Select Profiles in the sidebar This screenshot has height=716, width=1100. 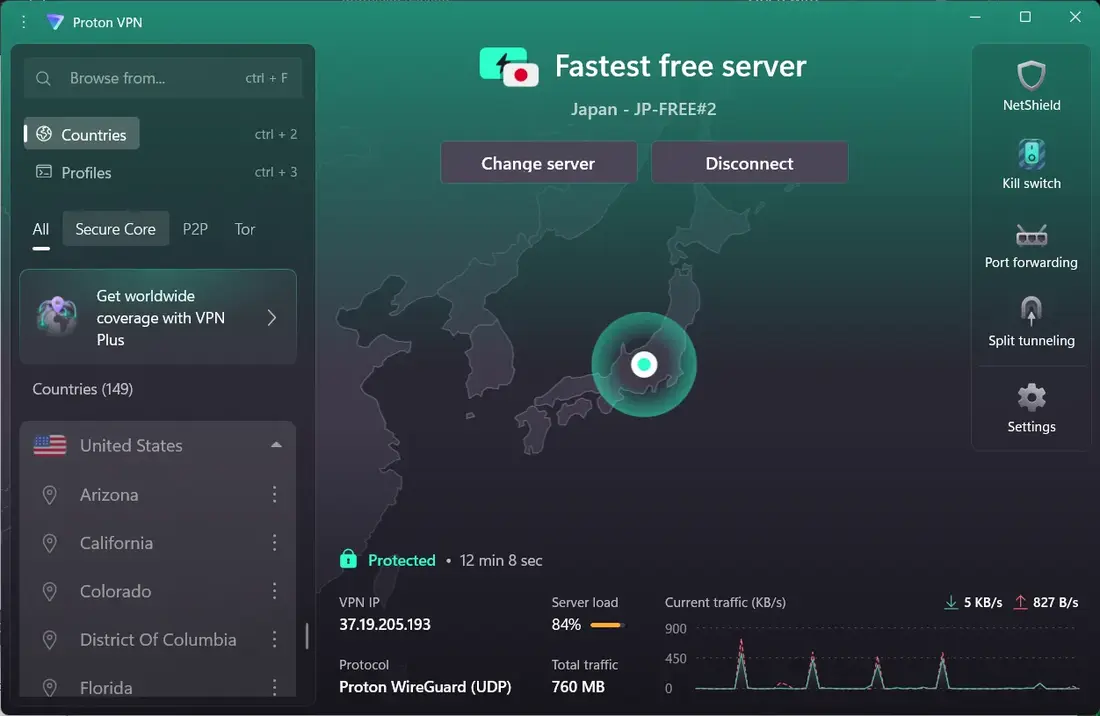(x=74, y=173)
